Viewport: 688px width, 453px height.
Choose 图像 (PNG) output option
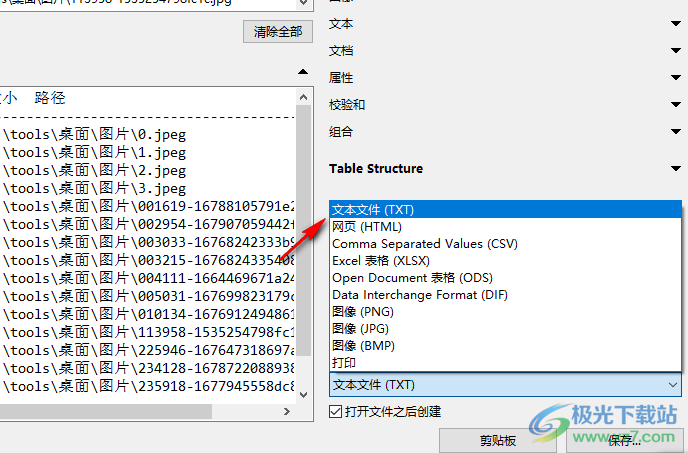[505, 312]
